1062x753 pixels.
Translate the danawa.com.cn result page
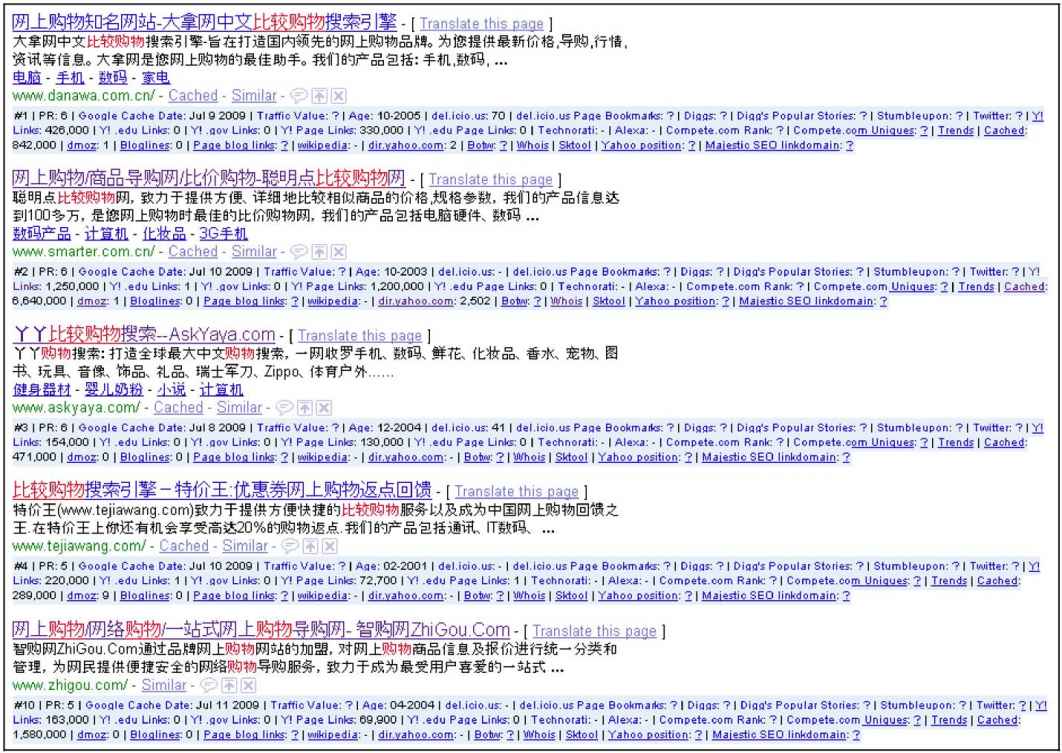click(482, 24)
